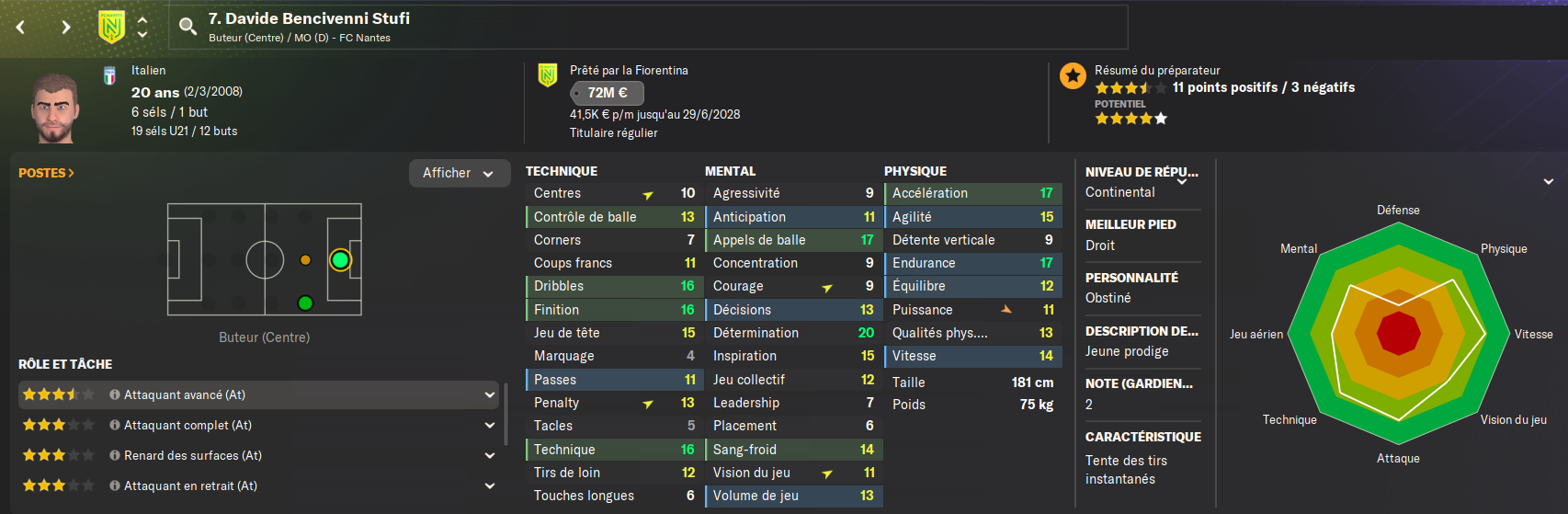Select the orange attacking midfielder position dot
The height and width of the screenshot is (514, 1568).
coord(305,260)
